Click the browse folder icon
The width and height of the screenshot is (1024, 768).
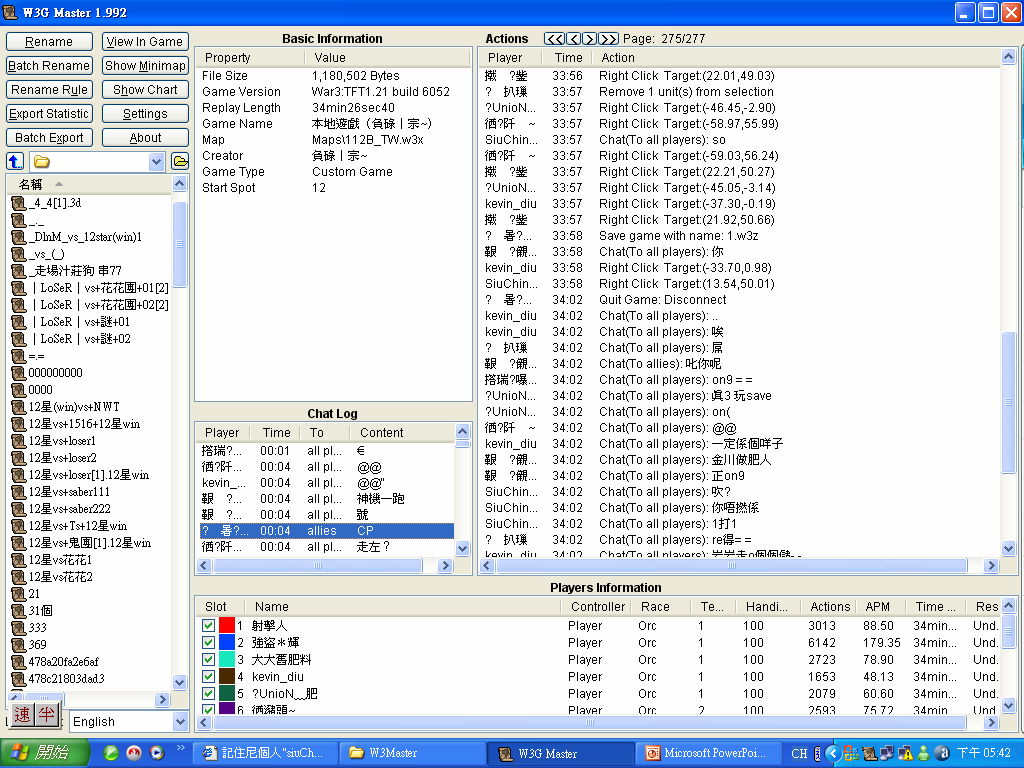coord(180,161)
